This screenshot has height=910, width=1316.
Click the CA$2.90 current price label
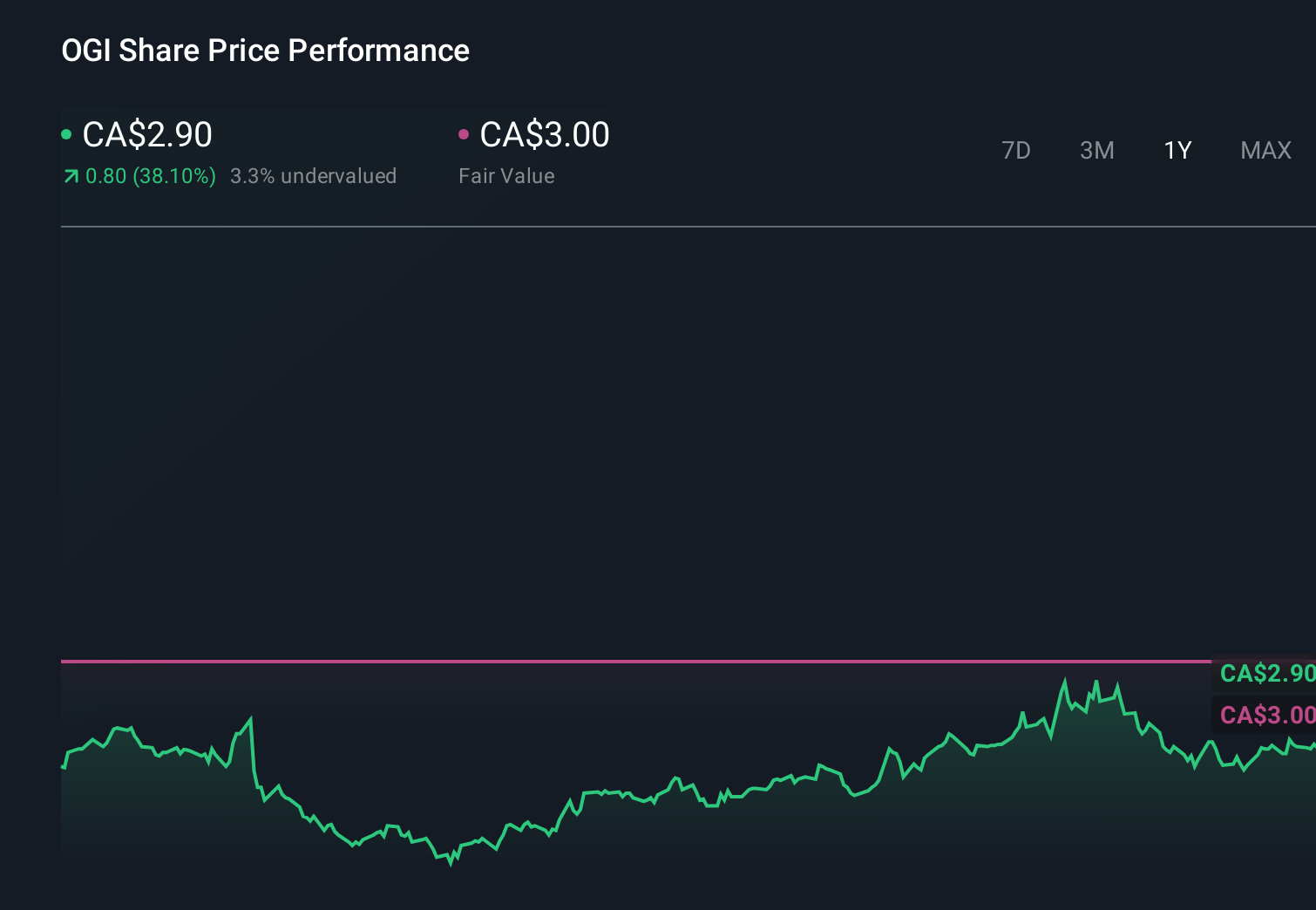click(x=146, y=134)
